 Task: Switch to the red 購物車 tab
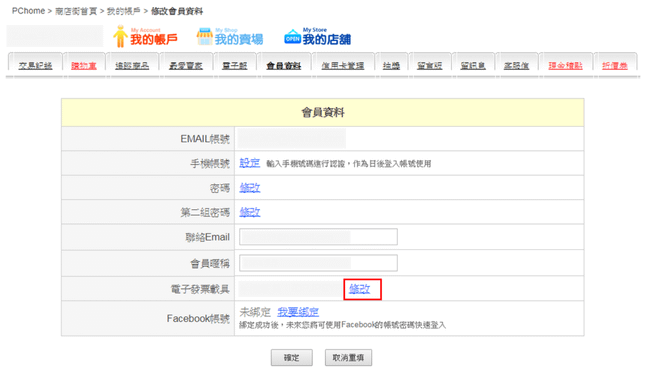(x=84, y=65)
